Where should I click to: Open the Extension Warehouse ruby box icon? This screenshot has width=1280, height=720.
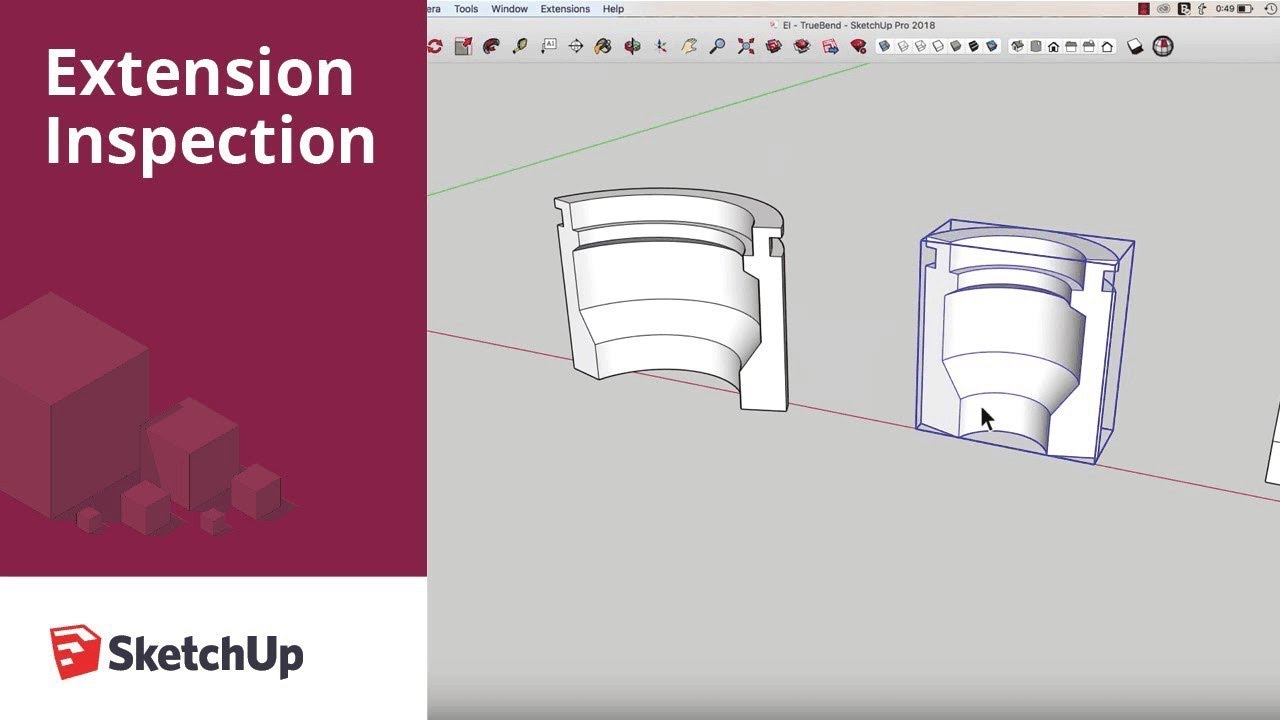(x=801, y=46)
